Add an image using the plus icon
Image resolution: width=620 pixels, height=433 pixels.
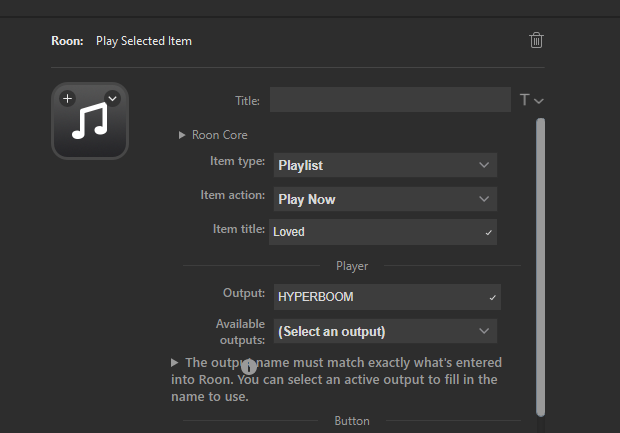(x=68, y=98)
